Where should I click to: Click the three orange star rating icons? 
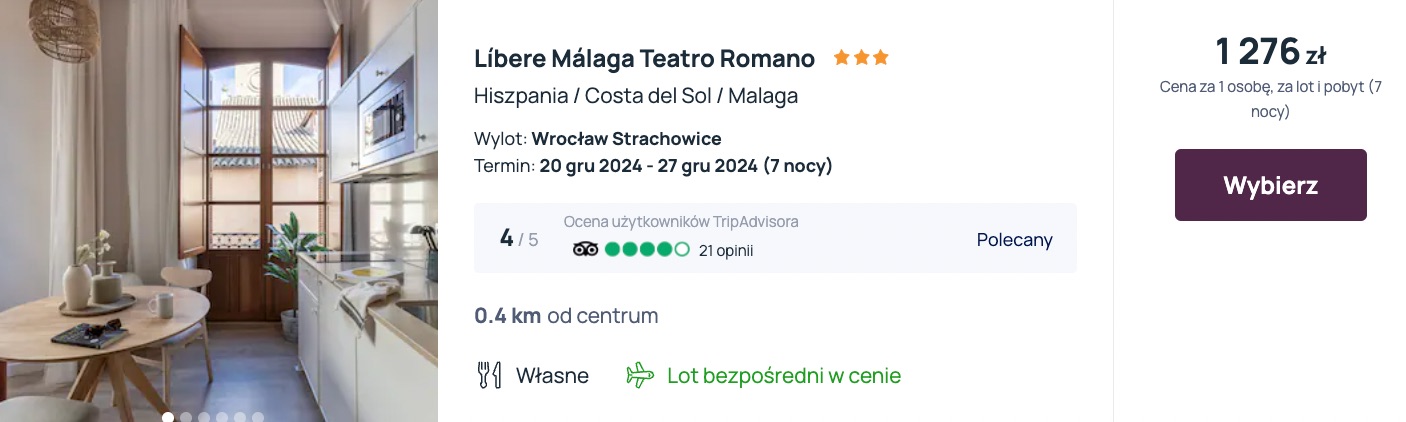861,58
